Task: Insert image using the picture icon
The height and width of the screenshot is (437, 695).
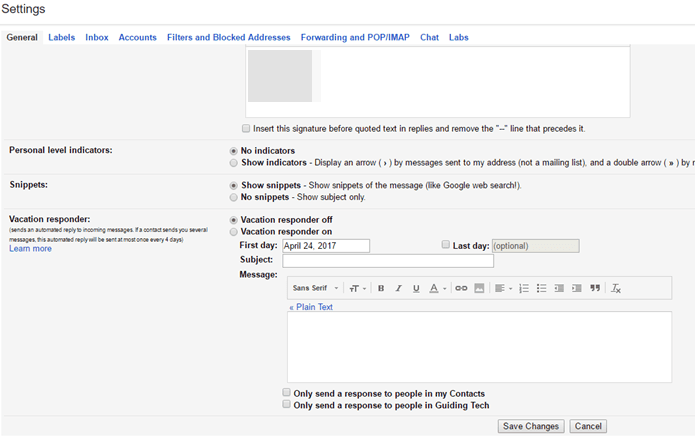Action: coord(479,289)
